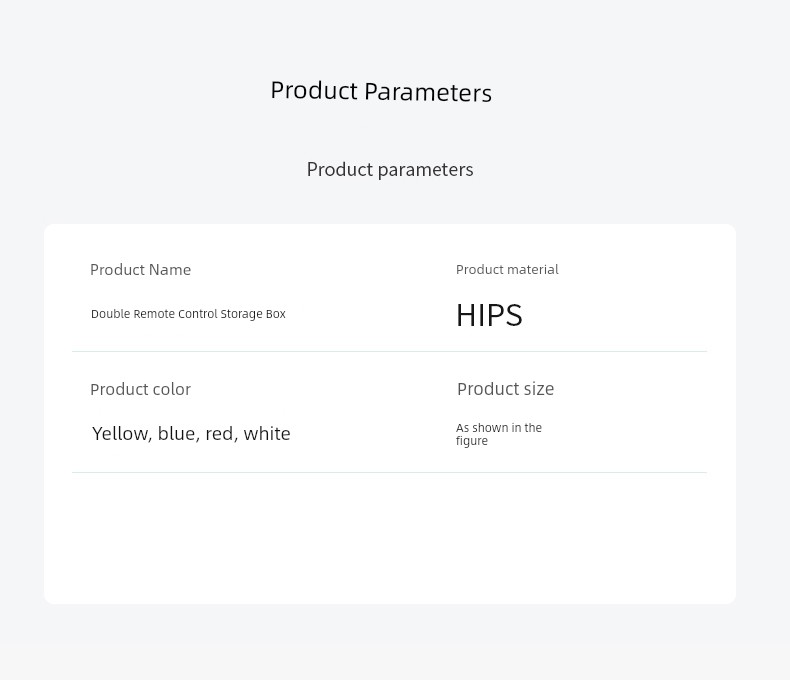The width and height of the screenshot is (790, 680).
Task: Click the word red in the color list
Action: point(221,434)
